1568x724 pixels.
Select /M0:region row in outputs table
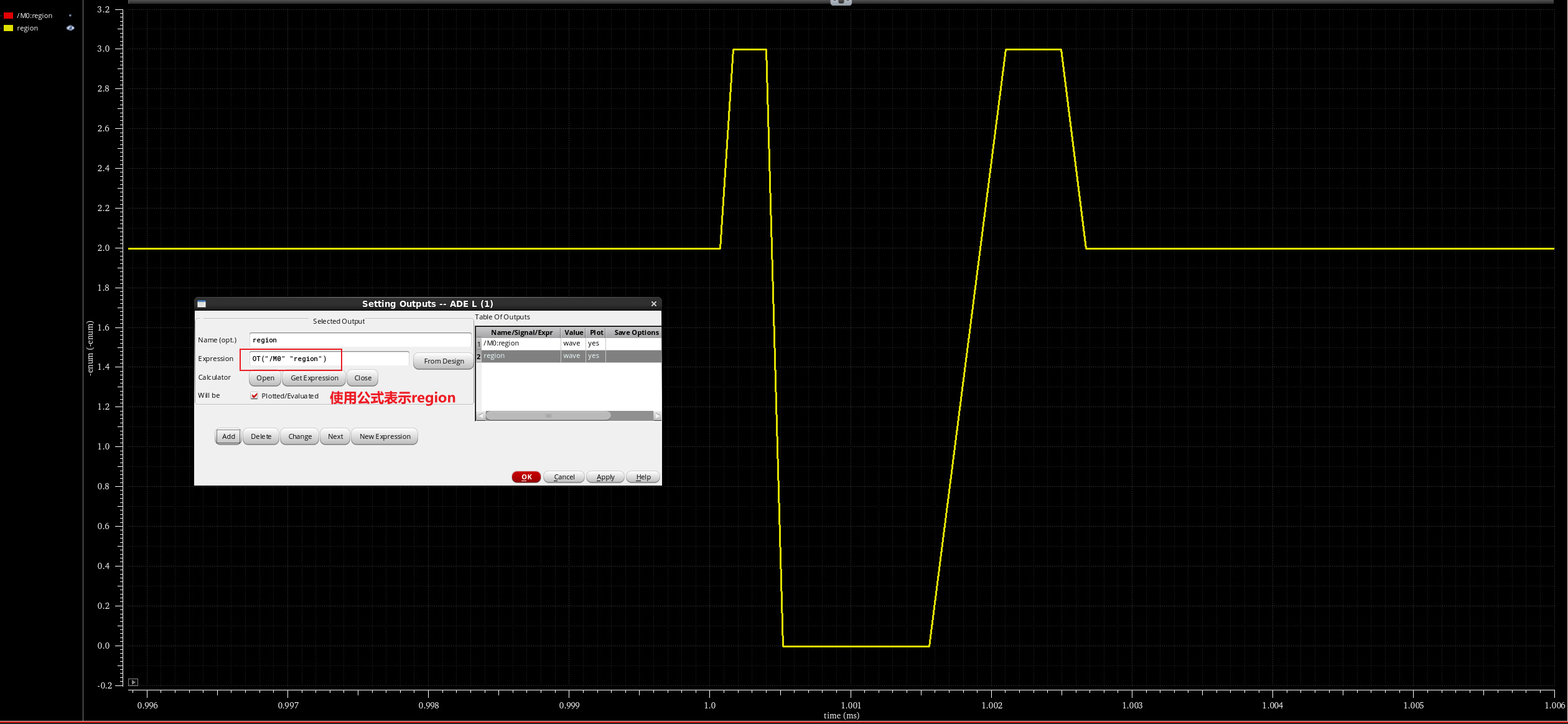[520, 344]
